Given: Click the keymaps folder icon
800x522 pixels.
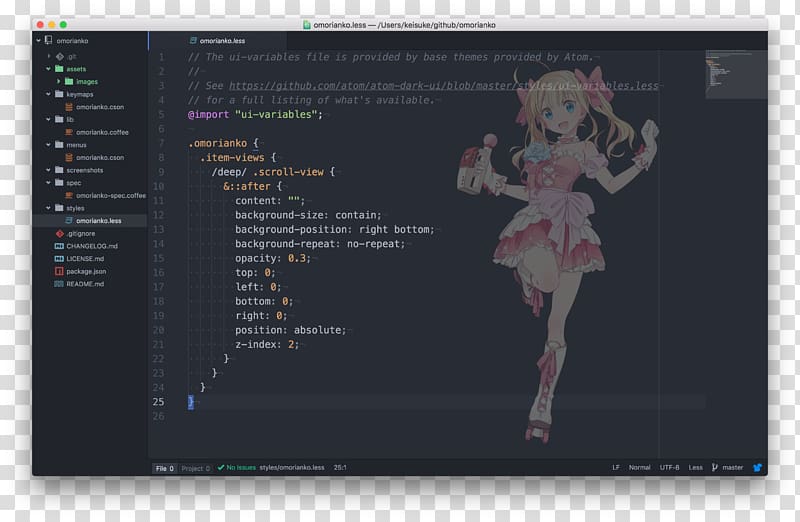Looking at the screenshot, I should pos(59,94).
